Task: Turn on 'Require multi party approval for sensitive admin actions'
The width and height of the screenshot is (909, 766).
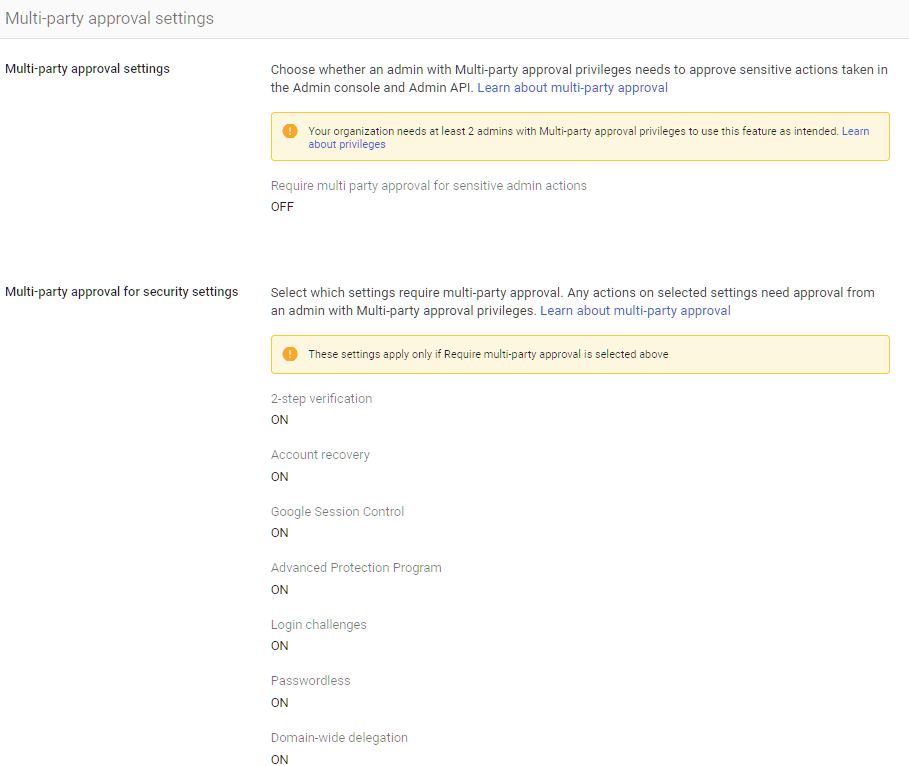Action: click(x=281, y=206)
